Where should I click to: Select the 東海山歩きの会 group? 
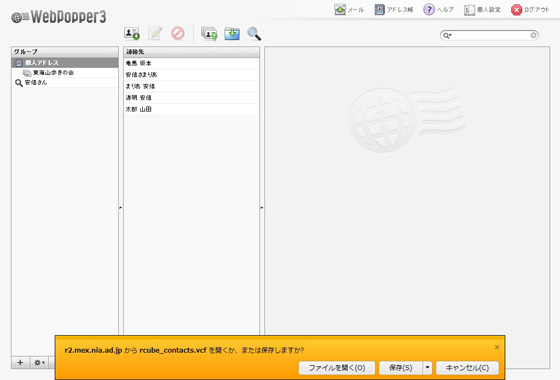point(65,72)
